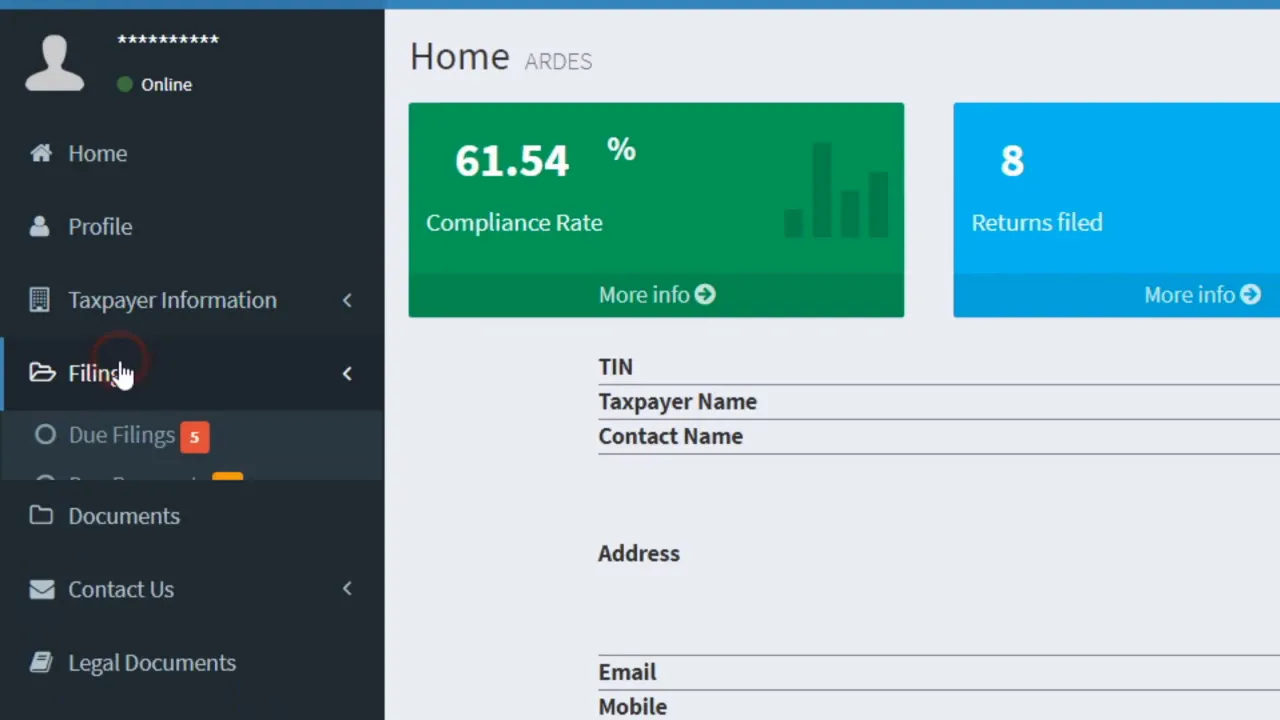Open the Home menu item
1280x720 pixels.
pyautogui.click(x=192, y=153)
